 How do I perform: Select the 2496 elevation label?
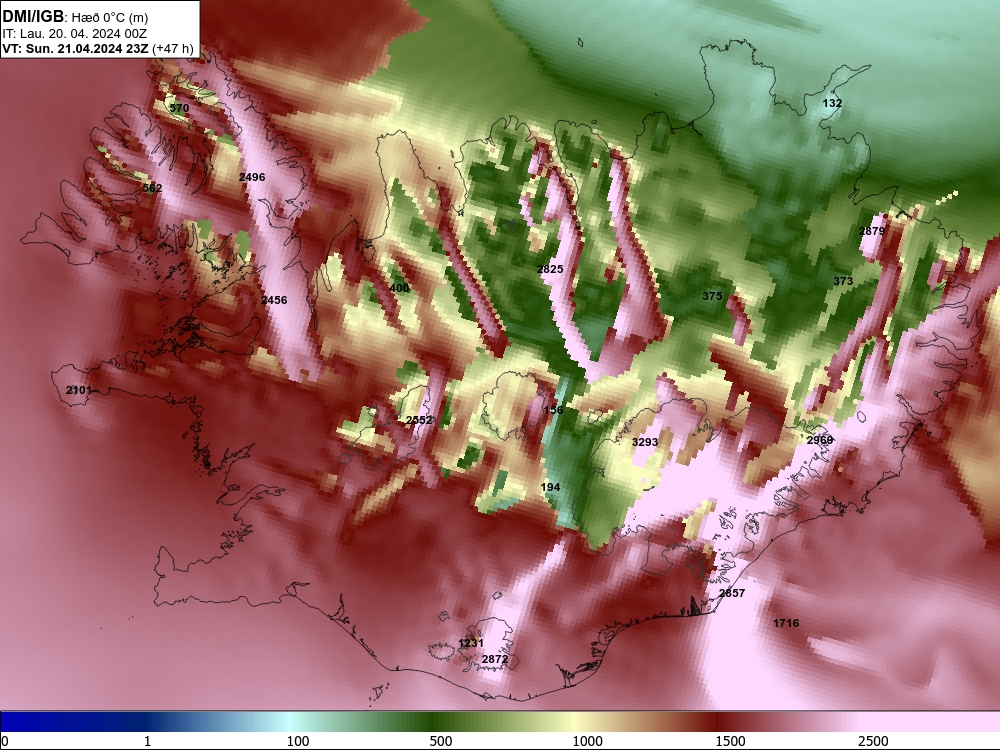pyautogui.click(x=252, y=177)
